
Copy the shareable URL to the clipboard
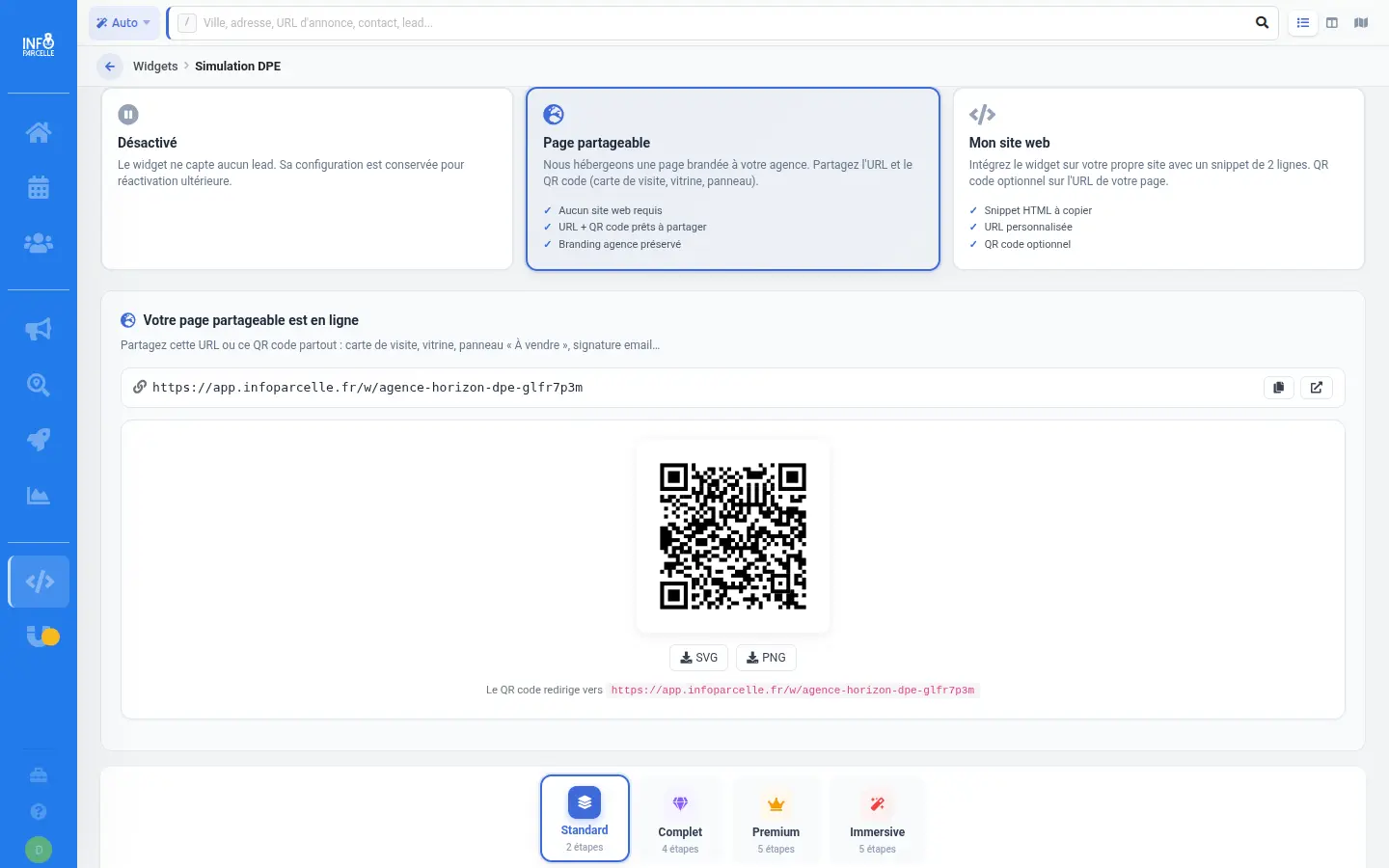pyautogui.click(x=1278, y=387)
